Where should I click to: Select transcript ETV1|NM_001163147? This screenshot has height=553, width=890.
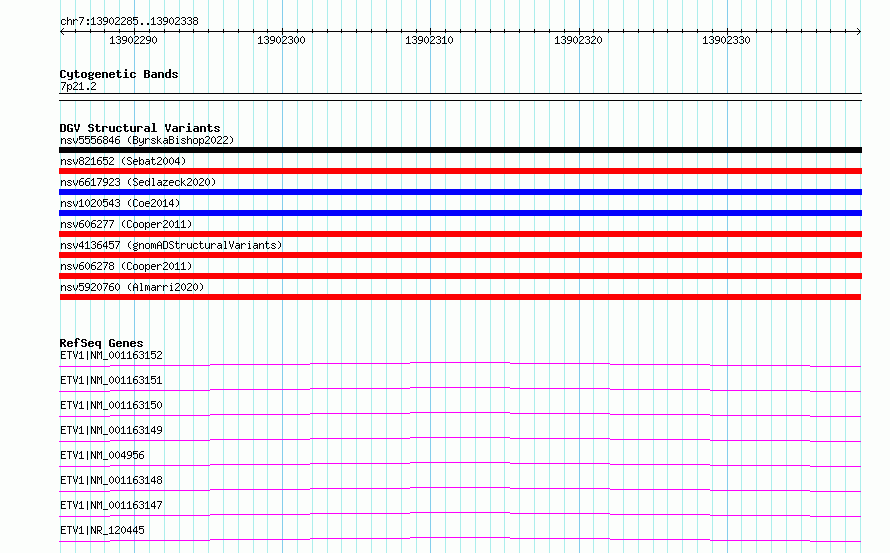click(x=111, y=505)
